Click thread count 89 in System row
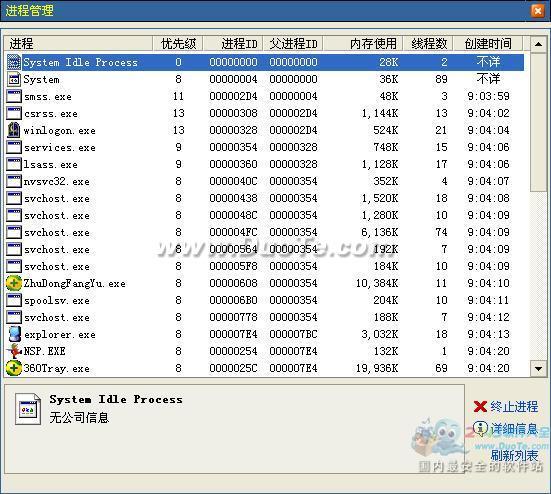Image resolution: width=551 pixels, height=494 pixels. click(441, 79)
